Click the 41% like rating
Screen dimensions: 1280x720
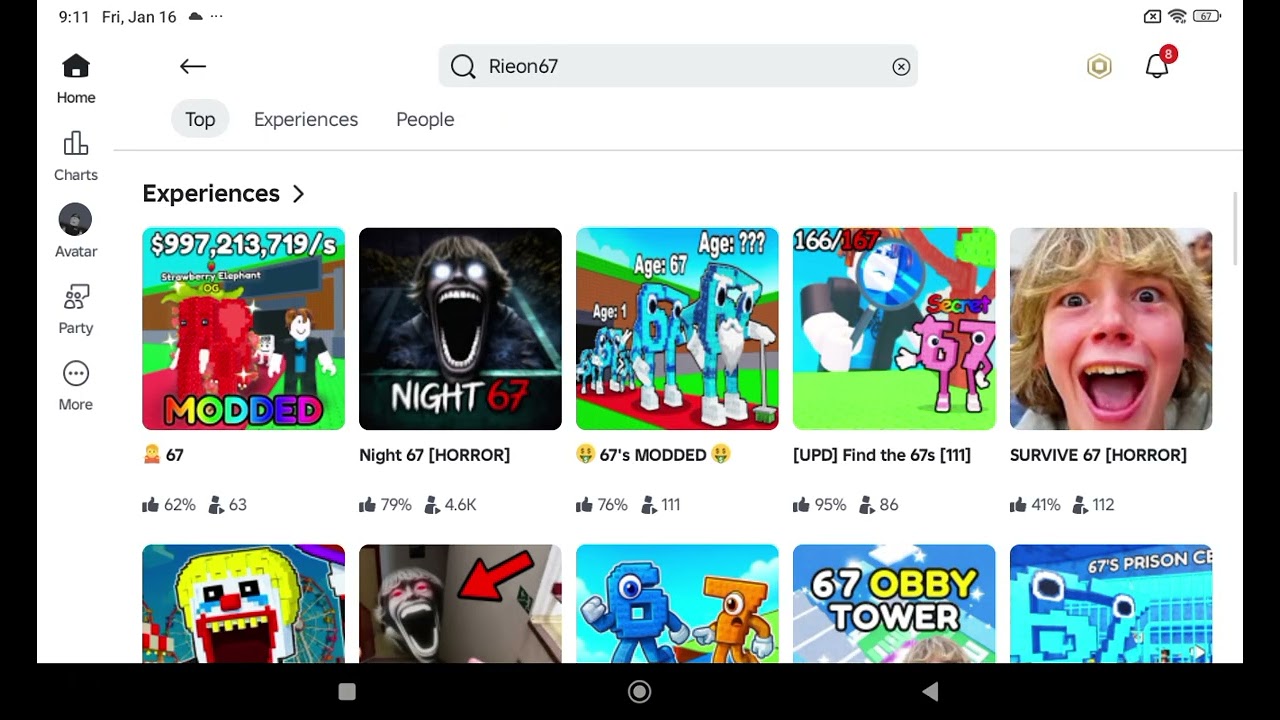pos(1037,505)
